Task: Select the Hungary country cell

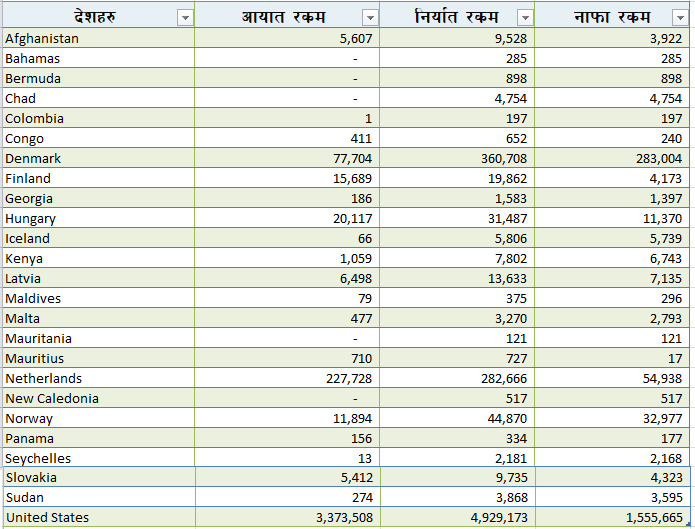Action: pyautogui.click(x=99, y=218)
